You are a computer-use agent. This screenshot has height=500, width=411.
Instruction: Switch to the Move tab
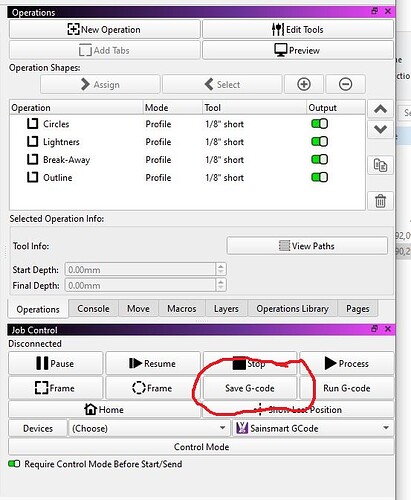click(x=138, y=308)
